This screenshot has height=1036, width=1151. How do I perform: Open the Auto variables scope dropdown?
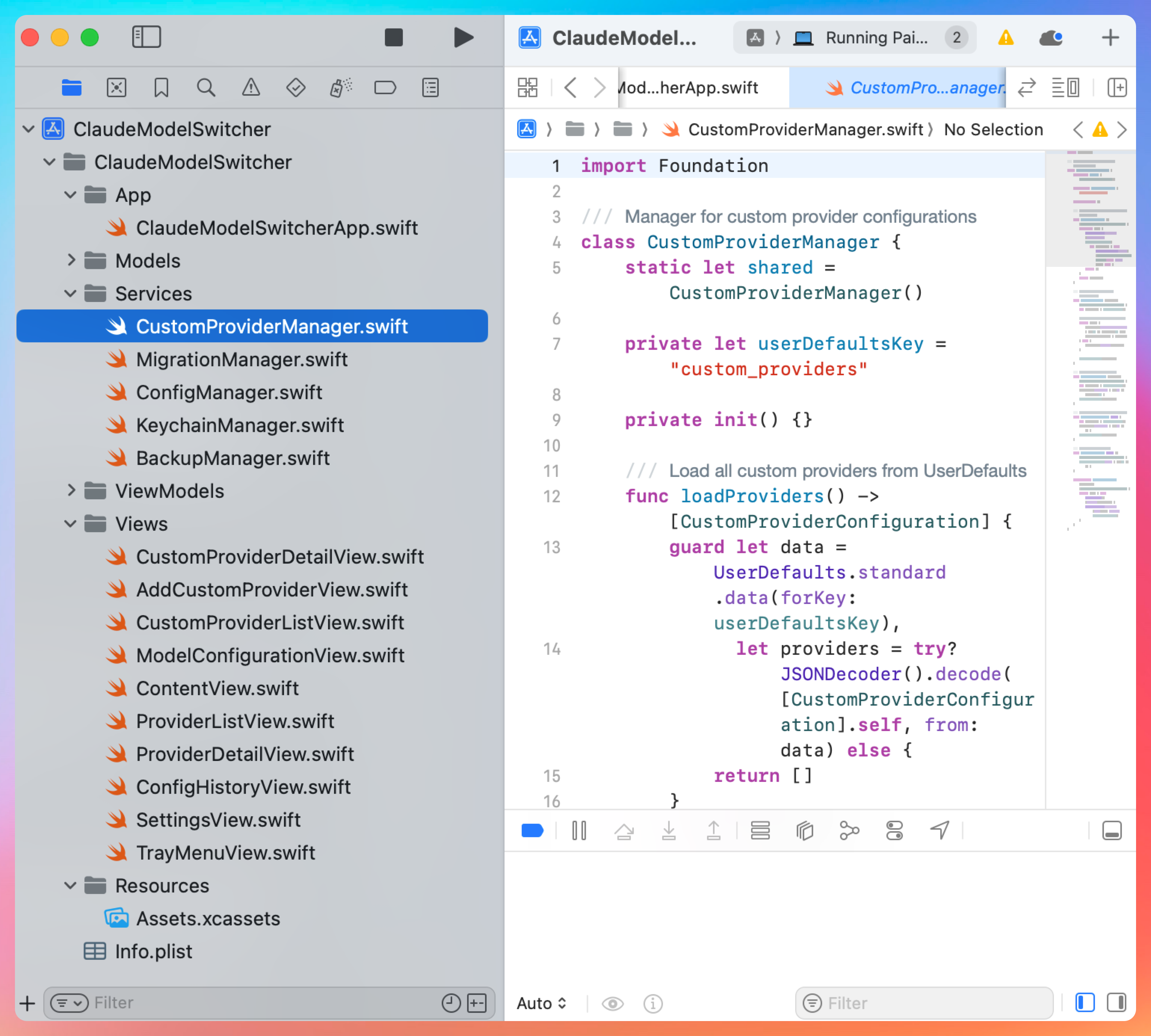[541, 1003]
